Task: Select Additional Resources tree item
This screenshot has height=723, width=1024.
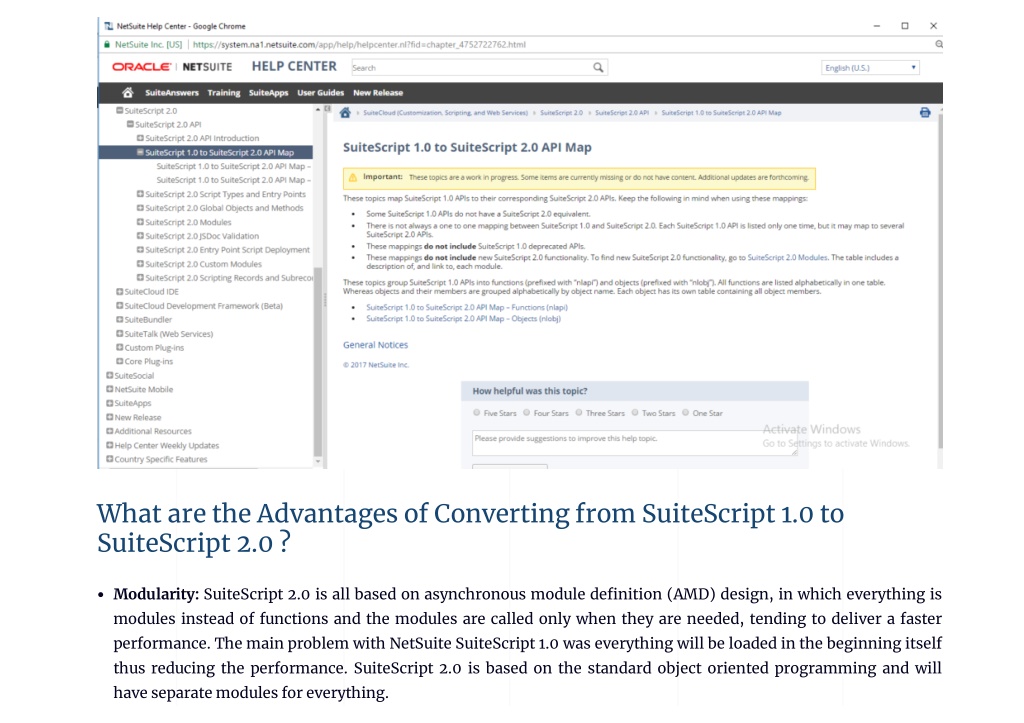Action: 153,431
